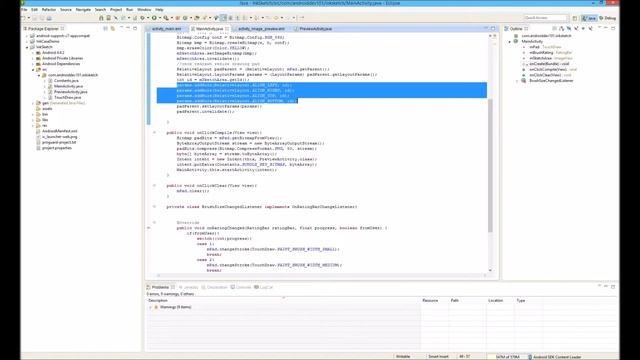Switch to the Java perspective

(x=589, y=18)
